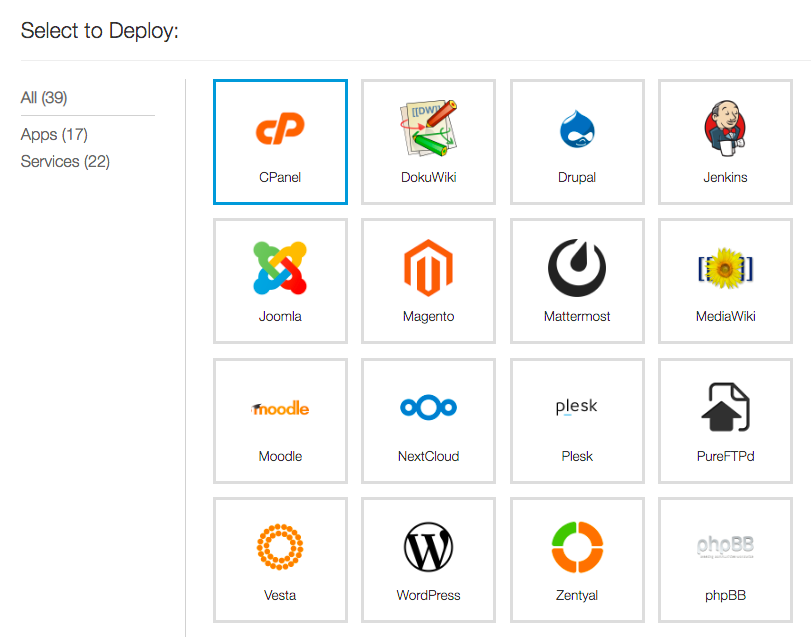
Task: Click the Plesk wordmark logo
Action: (x=577, y=407)
